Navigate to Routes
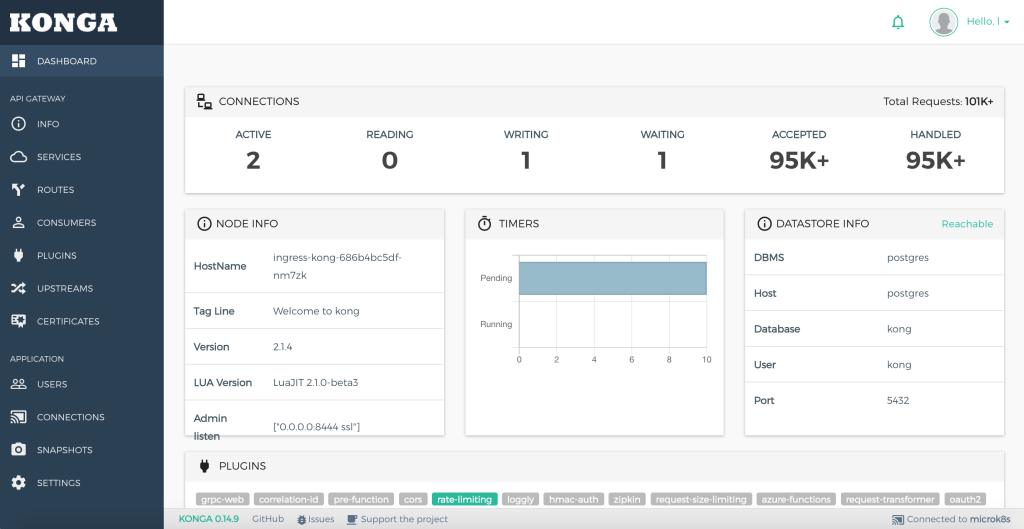Screen dimensions: 1024x529 click(82, 189)
